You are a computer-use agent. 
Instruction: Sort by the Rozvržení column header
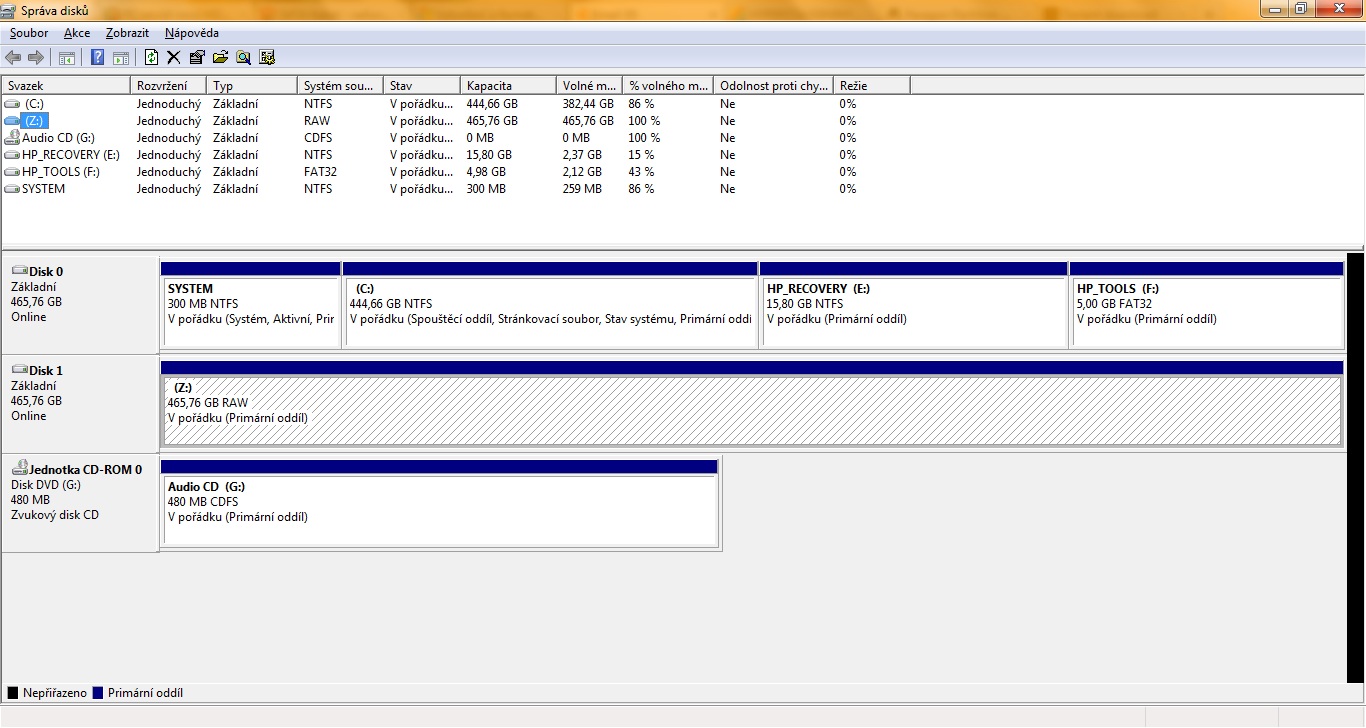click(x=169, y=86)
